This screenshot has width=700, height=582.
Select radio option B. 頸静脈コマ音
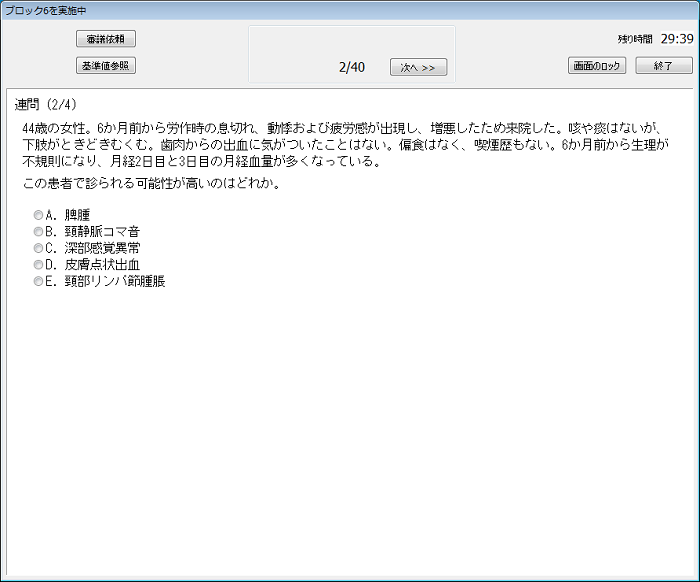[38, 232]
